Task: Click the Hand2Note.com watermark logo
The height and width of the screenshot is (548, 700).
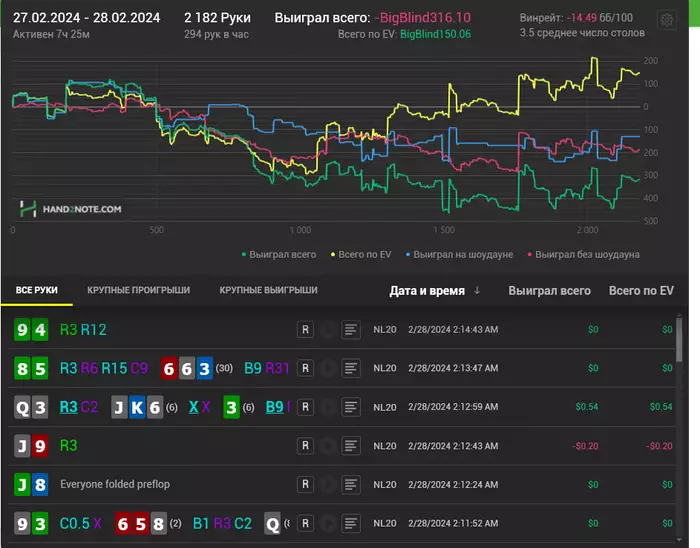Action: tap(72, 209)
